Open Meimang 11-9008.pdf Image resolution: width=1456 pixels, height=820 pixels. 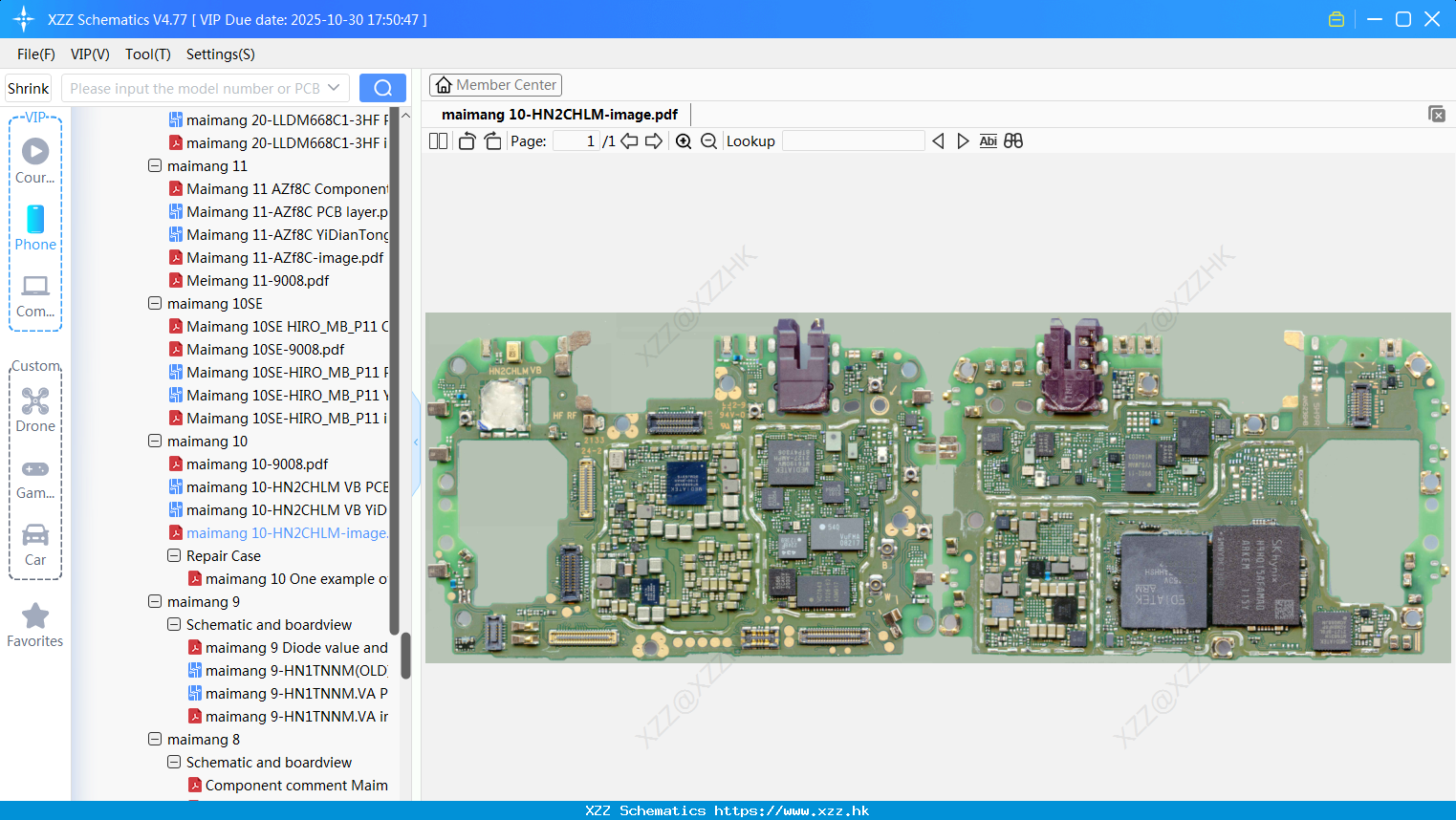[x=258, y=280]
